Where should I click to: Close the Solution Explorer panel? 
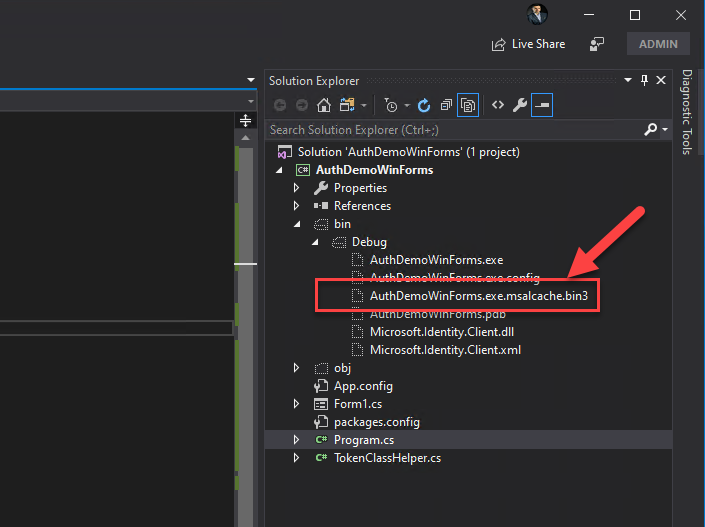coord(661,80)
